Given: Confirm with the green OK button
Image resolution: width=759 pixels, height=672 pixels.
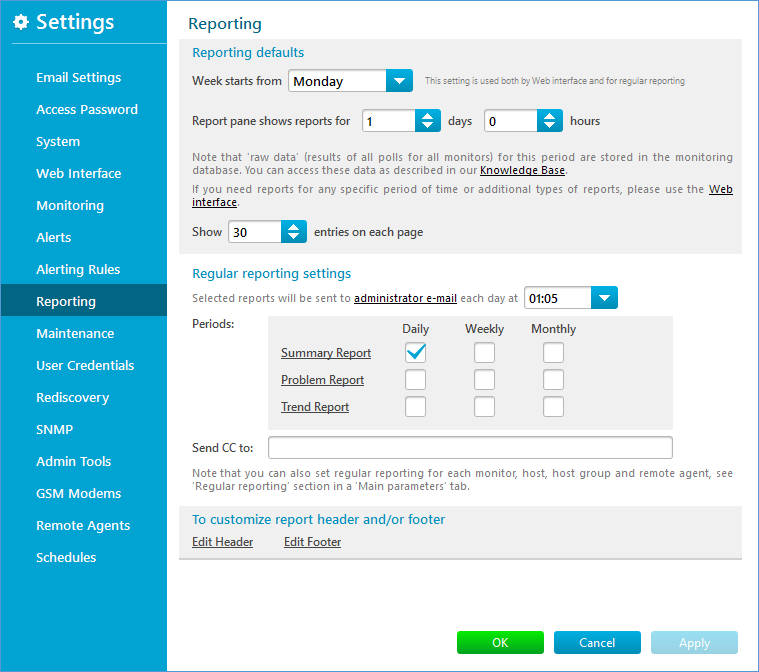Looking at the screenshot, I should (x=500, y=642).
